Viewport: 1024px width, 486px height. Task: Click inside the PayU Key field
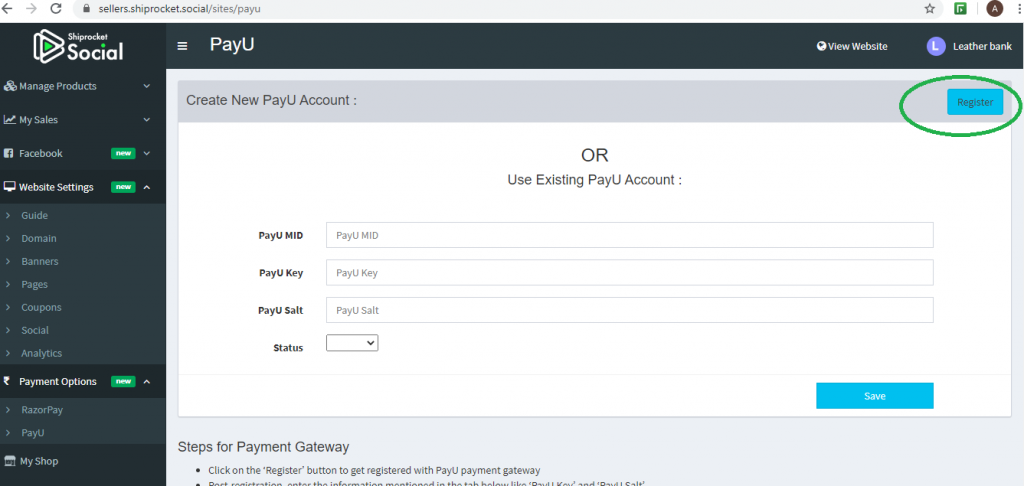[x=630, y=273]
